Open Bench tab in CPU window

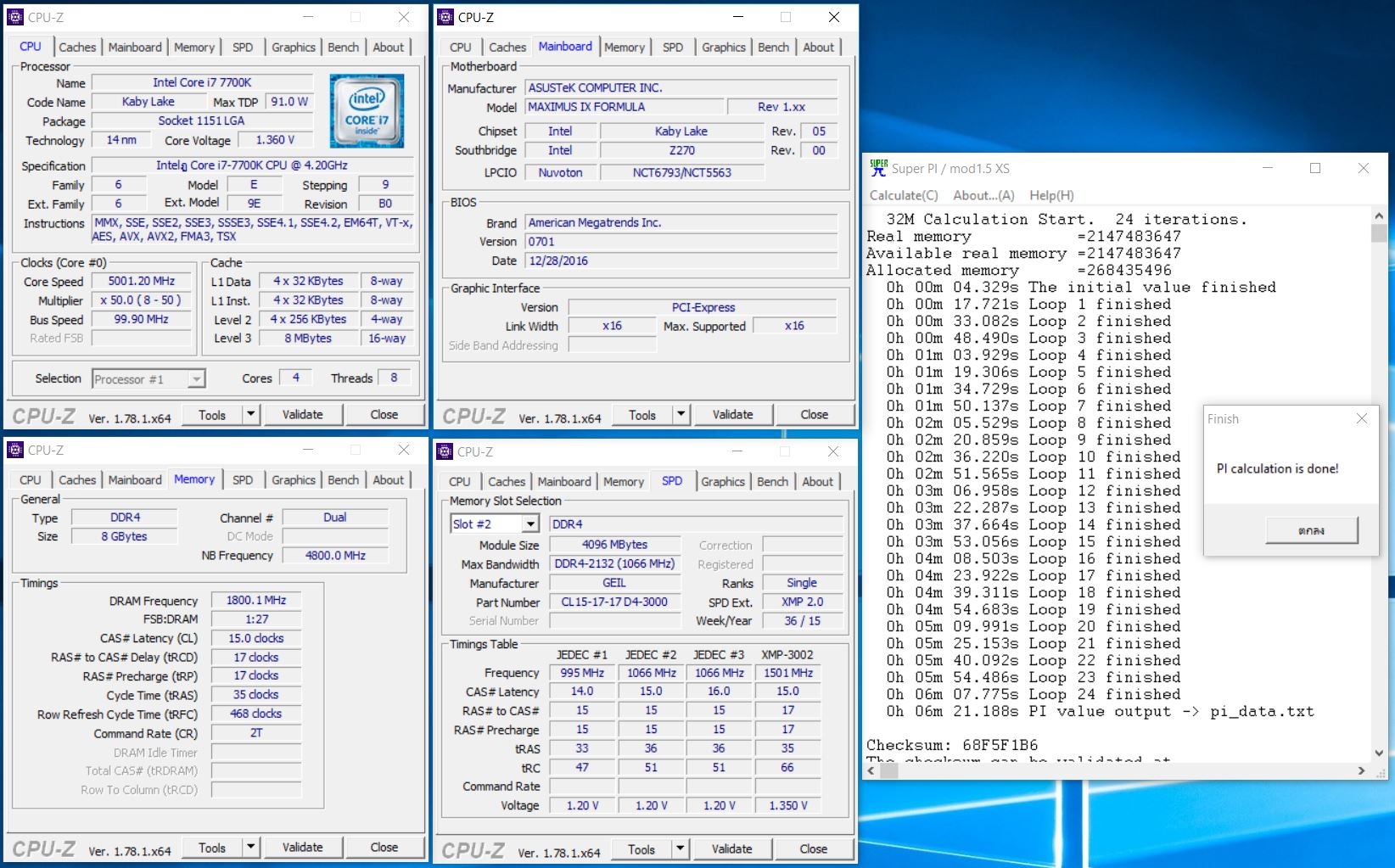tap(344, 48)
